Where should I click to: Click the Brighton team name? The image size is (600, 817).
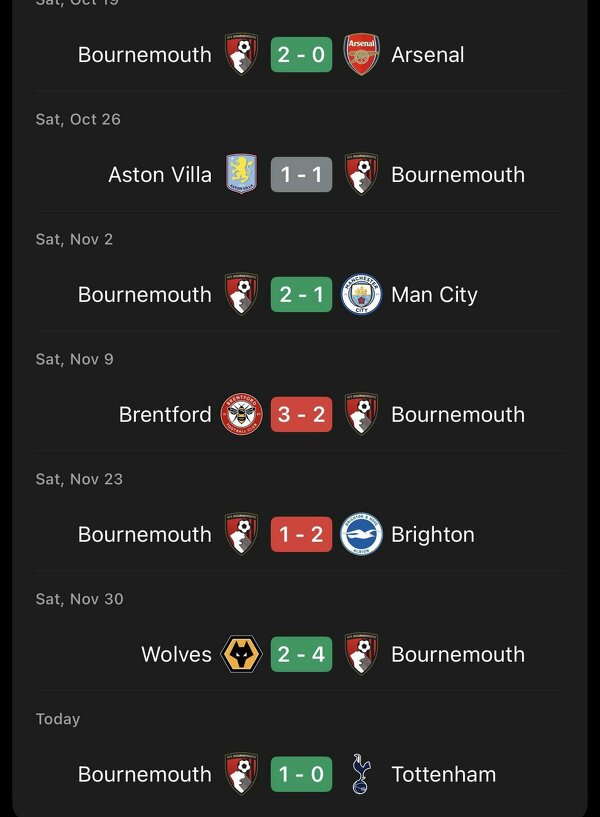[432, 535]
